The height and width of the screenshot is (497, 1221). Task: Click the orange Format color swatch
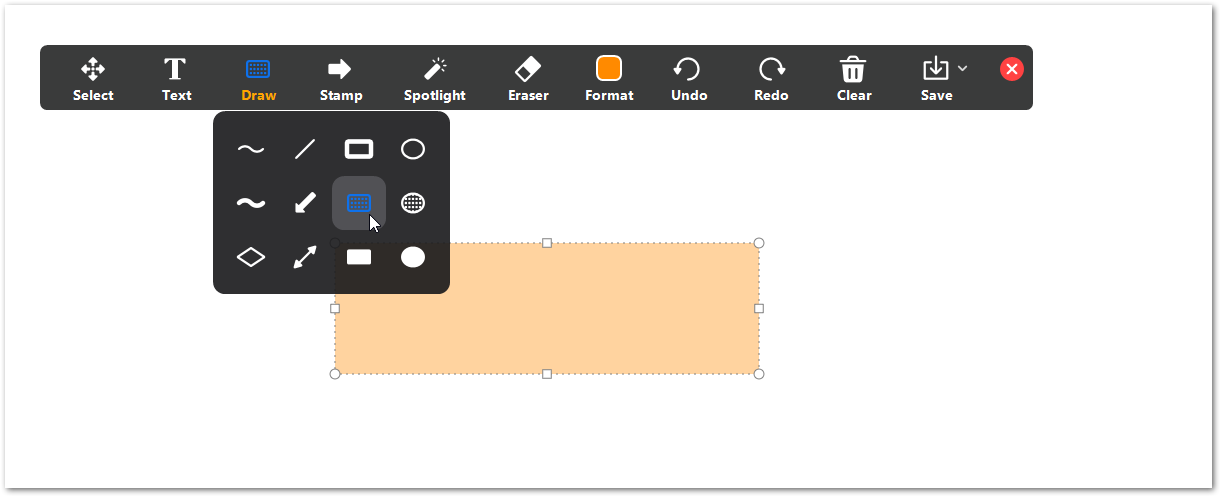coord(609,69)
